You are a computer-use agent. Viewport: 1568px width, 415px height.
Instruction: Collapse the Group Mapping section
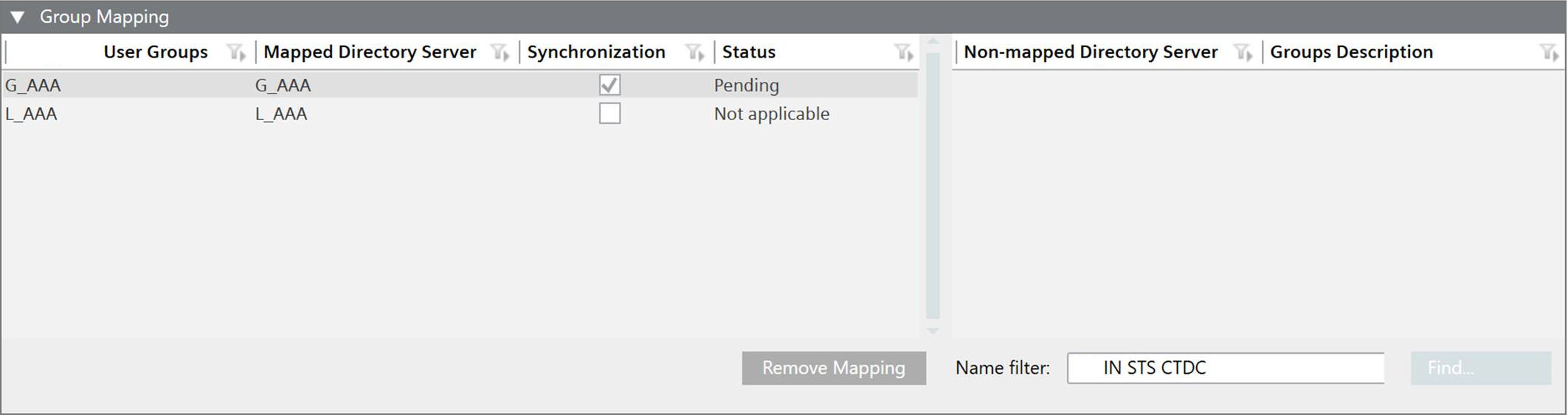pyautogui.click(x=18, y=17)
